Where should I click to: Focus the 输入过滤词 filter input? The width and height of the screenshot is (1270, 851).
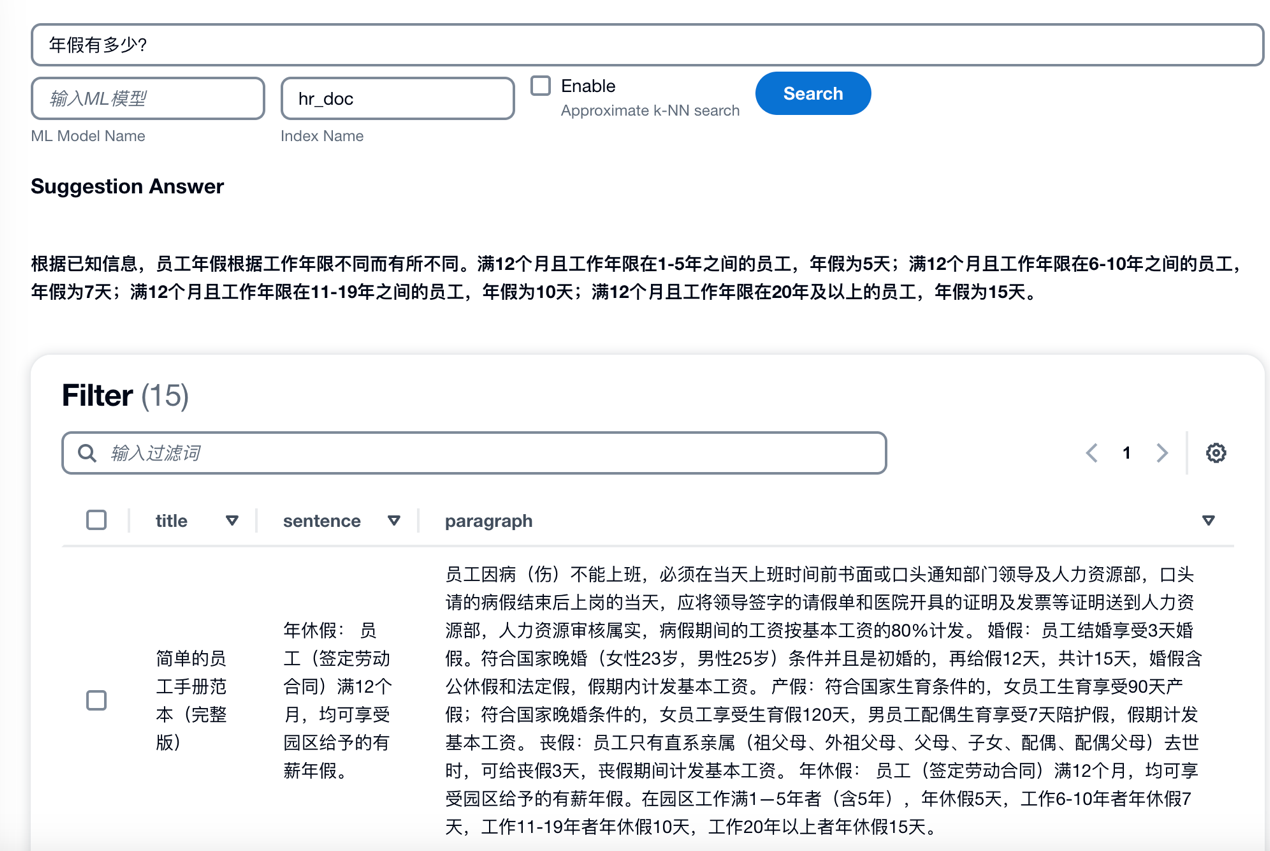pos(474,453)
